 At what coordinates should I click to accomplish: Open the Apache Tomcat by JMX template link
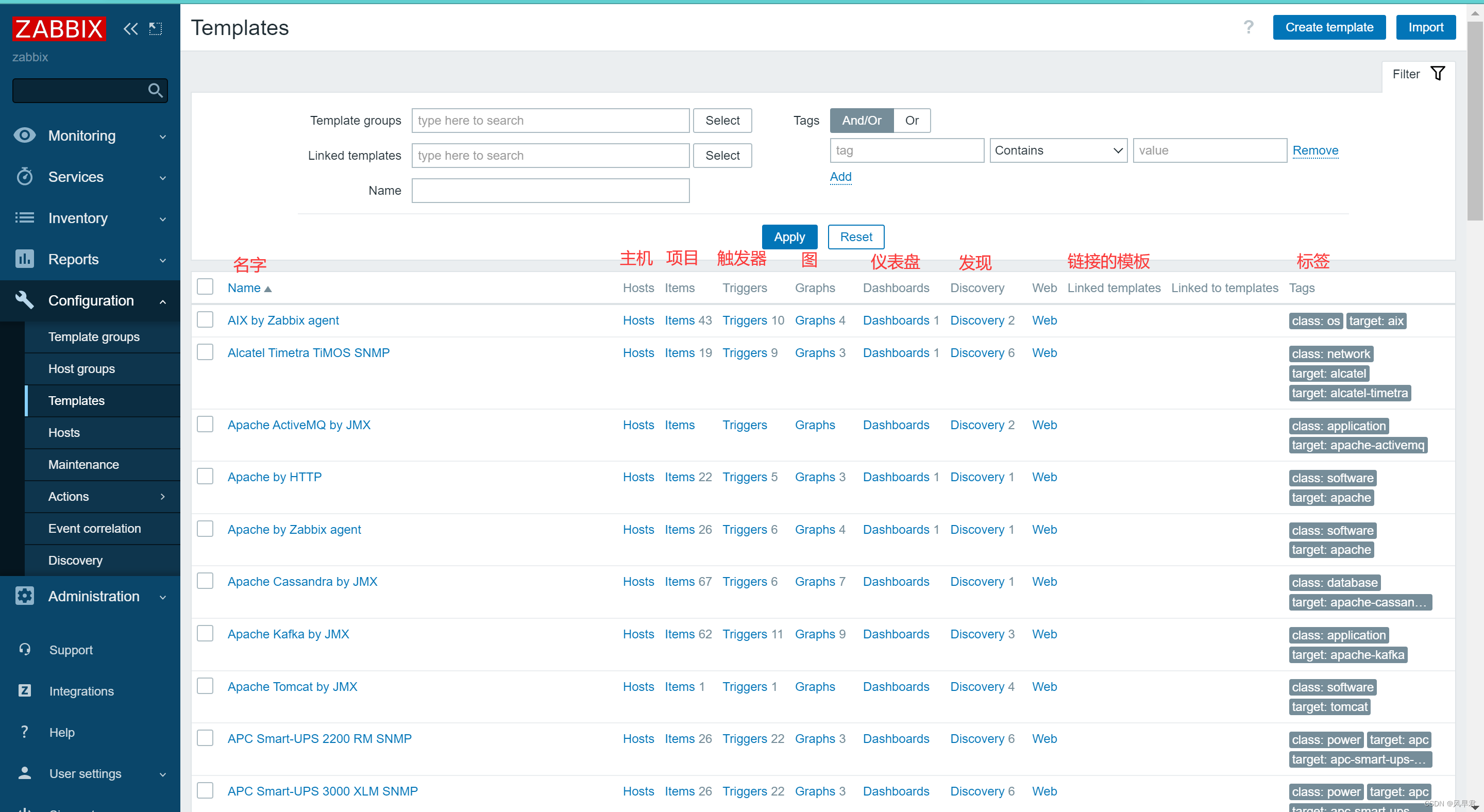coord(292,686)
